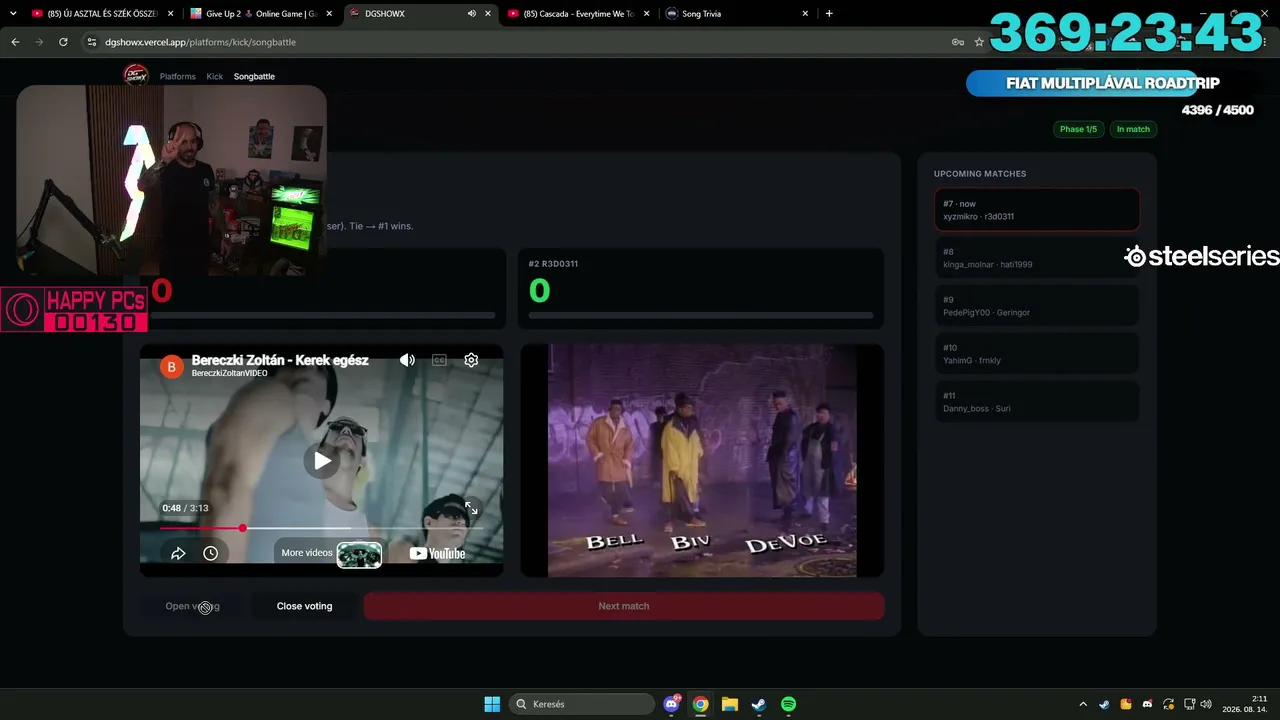
Task: Open File Explorer from the taskbar
Action: [730, 704]
